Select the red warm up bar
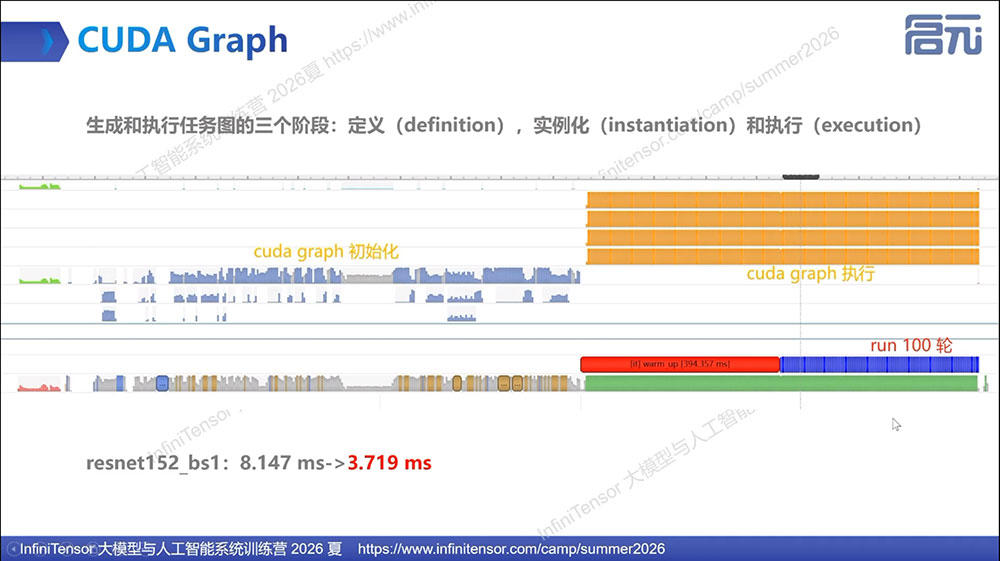This screenshot has height=561, width=1000. click(680, 364)
